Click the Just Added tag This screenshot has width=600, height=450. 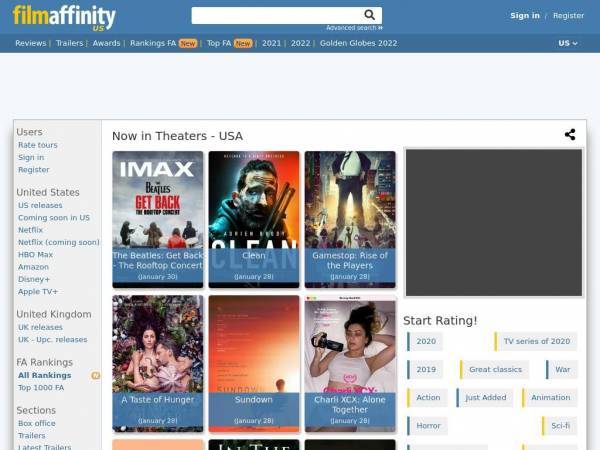(x=484, y=398)
